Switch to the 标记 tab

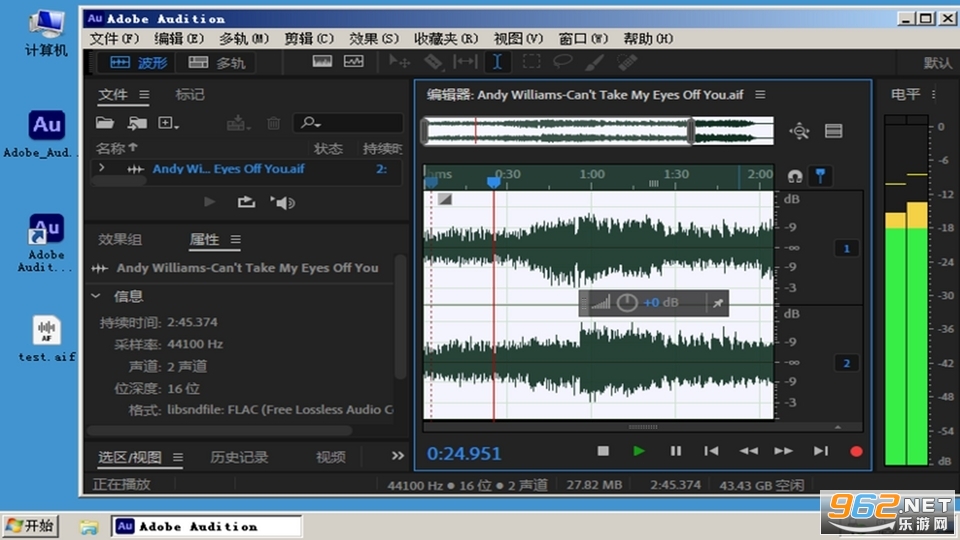190,94
